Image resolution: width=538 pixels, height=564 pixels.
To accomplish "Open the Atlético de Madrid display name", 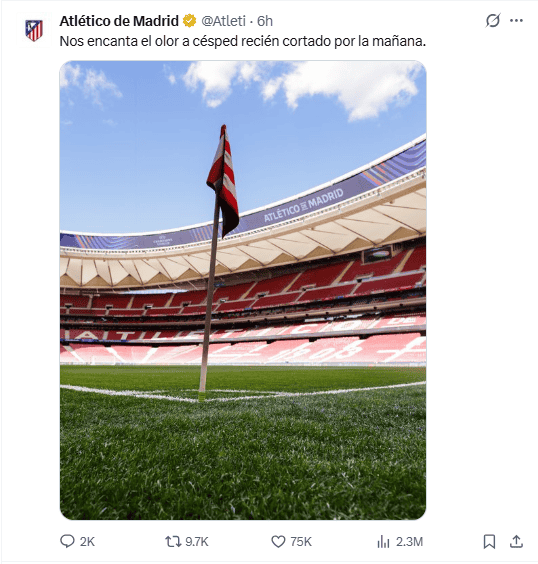I will (119, 21).
